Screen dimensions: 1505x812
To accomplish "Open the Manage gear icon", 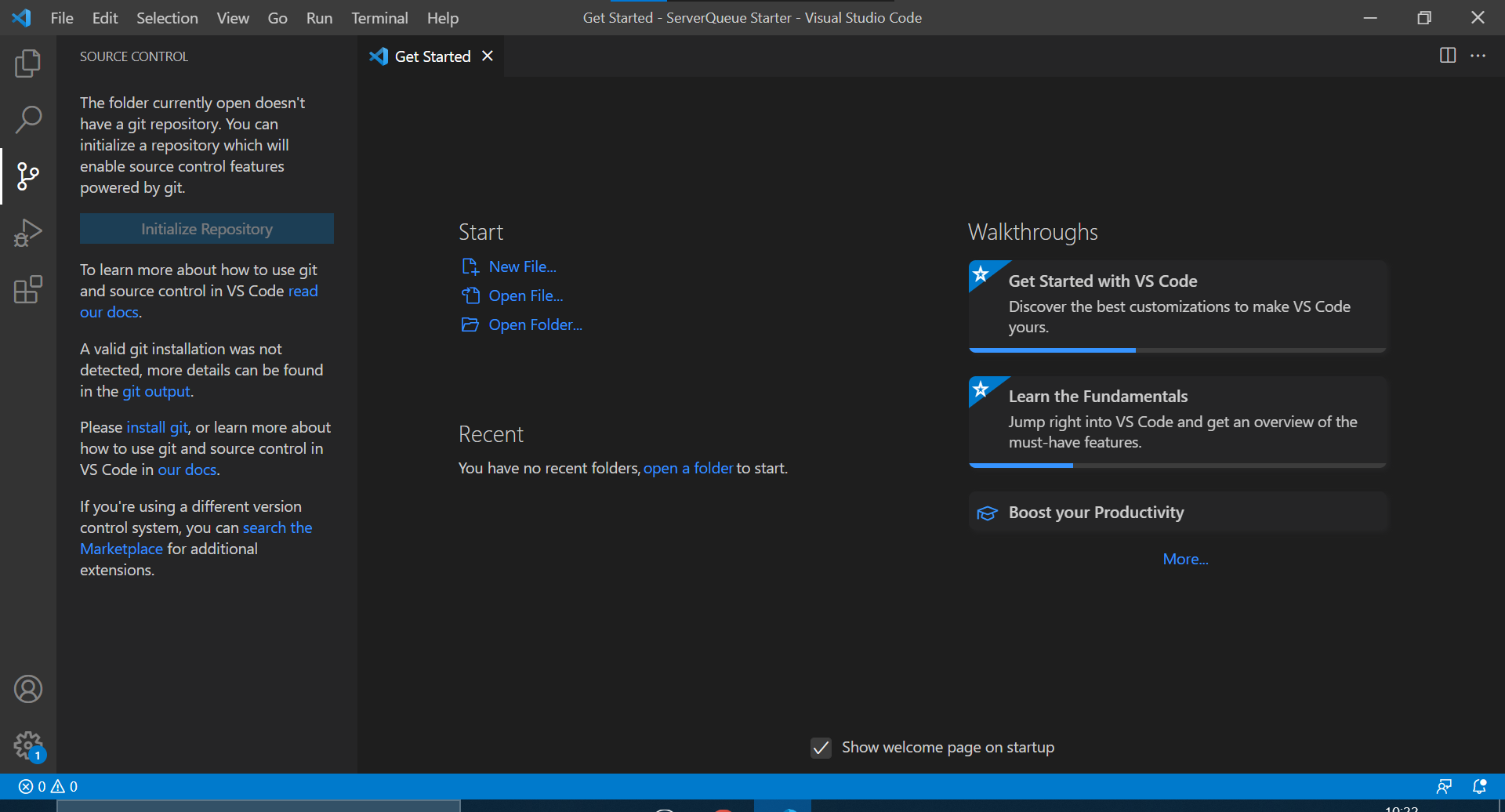I will click(x=28, y=745).
